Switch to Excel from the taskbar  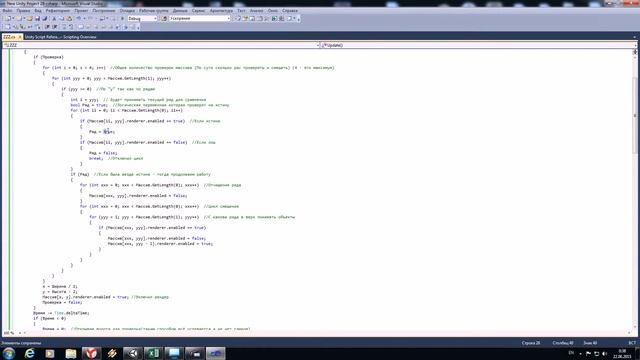(x=153, y=353)
